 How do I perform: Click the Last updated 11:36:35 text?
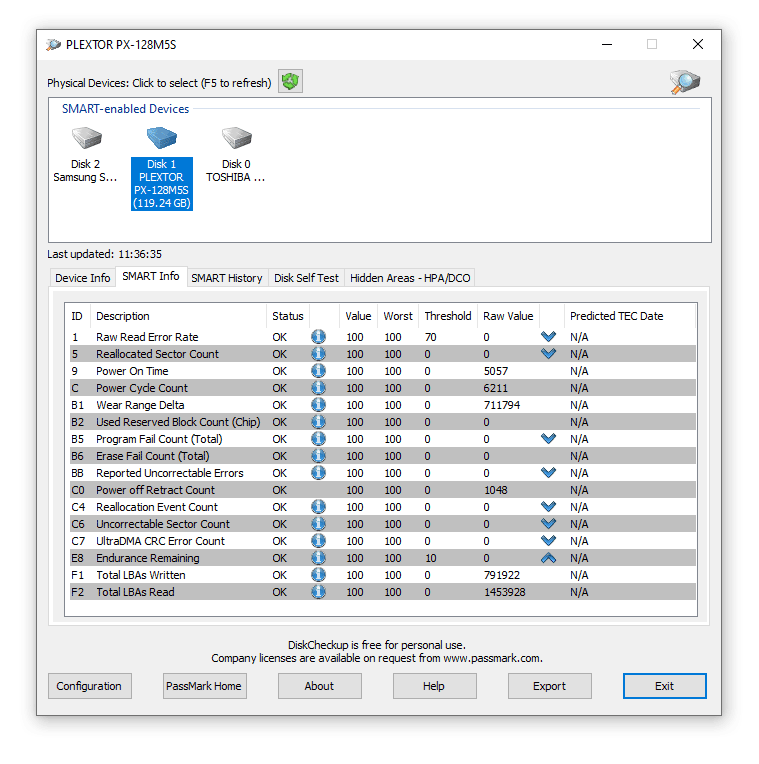pyautogui.click(x=104, y=254)
